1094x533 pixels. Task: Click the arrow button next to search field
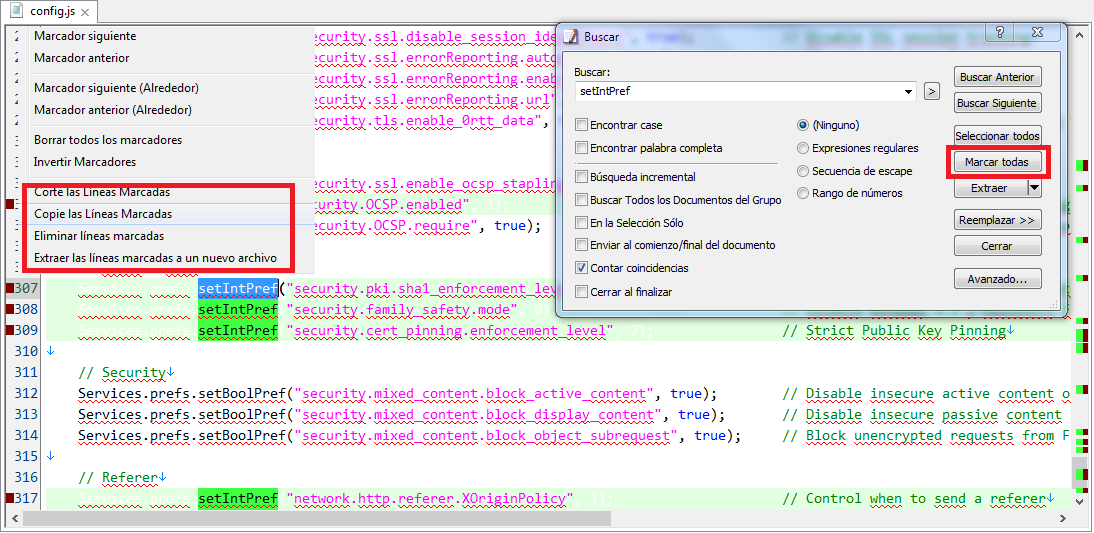931,91
